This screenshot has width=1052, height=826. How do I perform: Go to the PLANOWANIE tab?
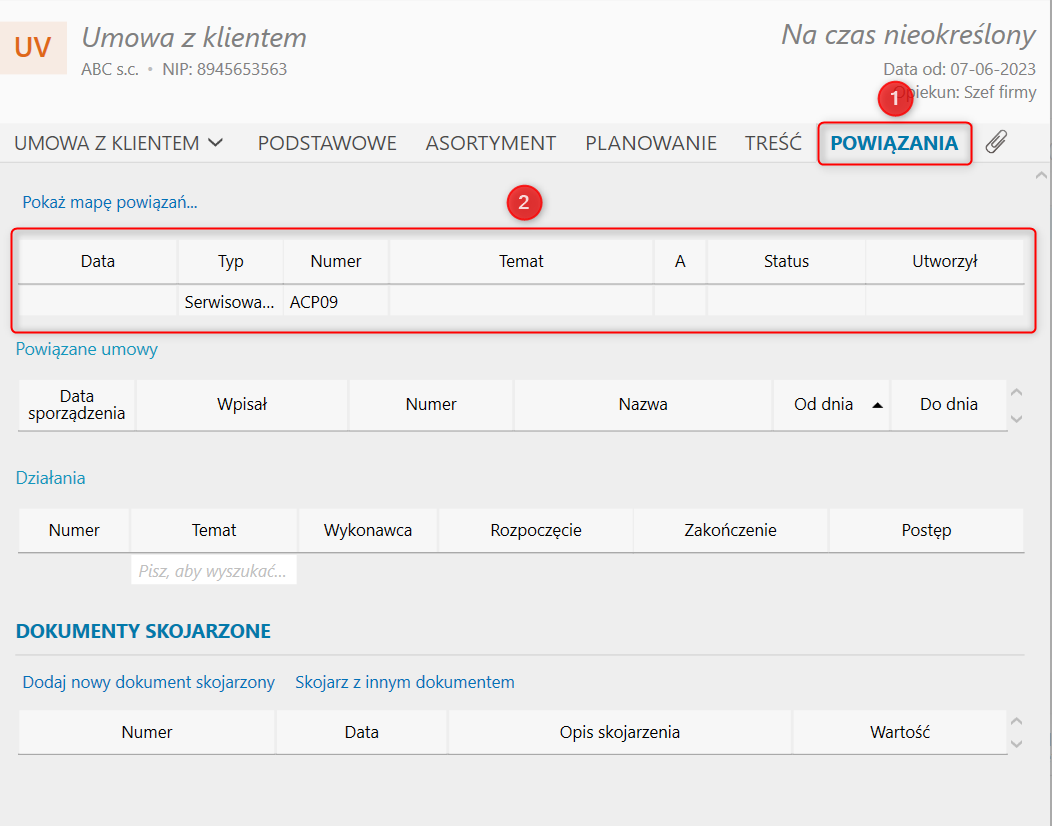(650, 143)
